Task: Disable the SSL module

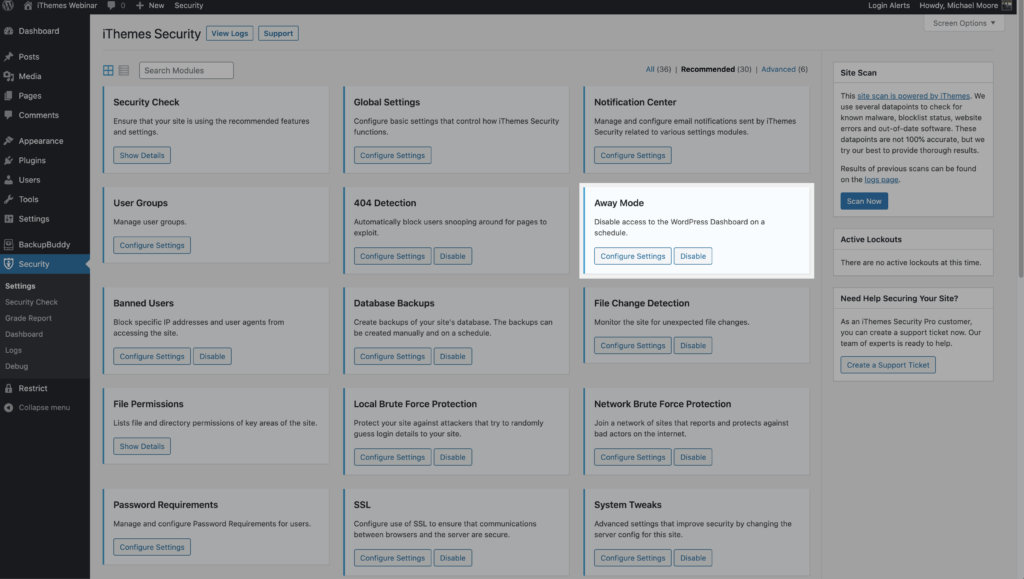Action: pyautogui.click(x=453, y=557)
